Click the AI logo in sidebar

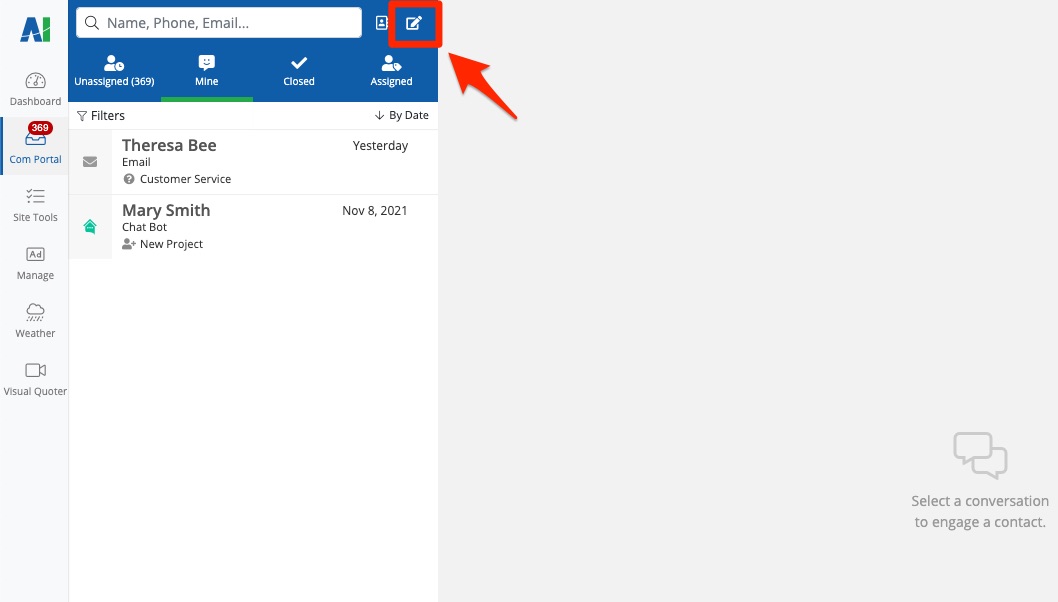pyautogui.click(x=35, y=30)
